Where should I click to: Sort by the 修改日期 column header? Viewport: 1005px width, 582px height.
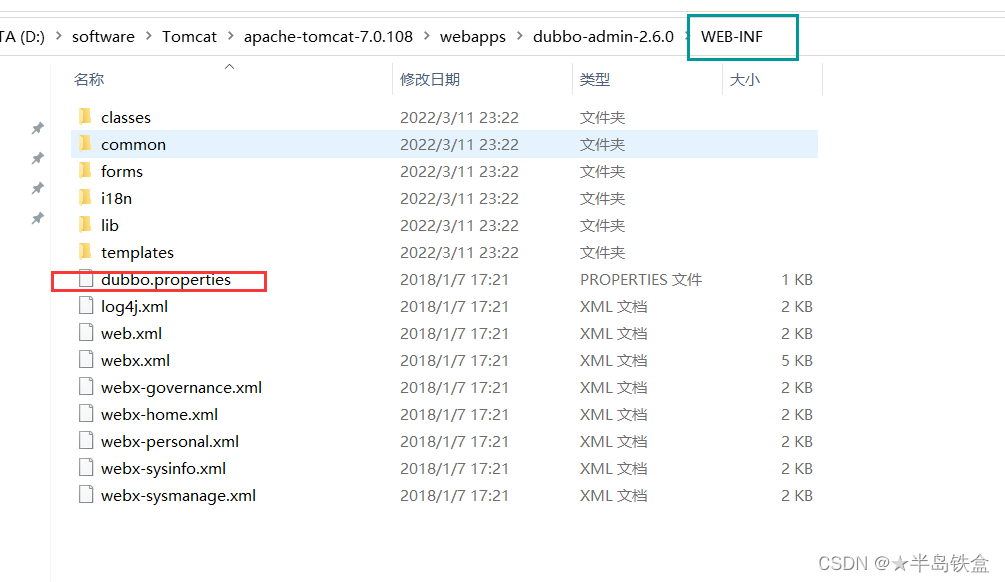[x=430, y=79]
